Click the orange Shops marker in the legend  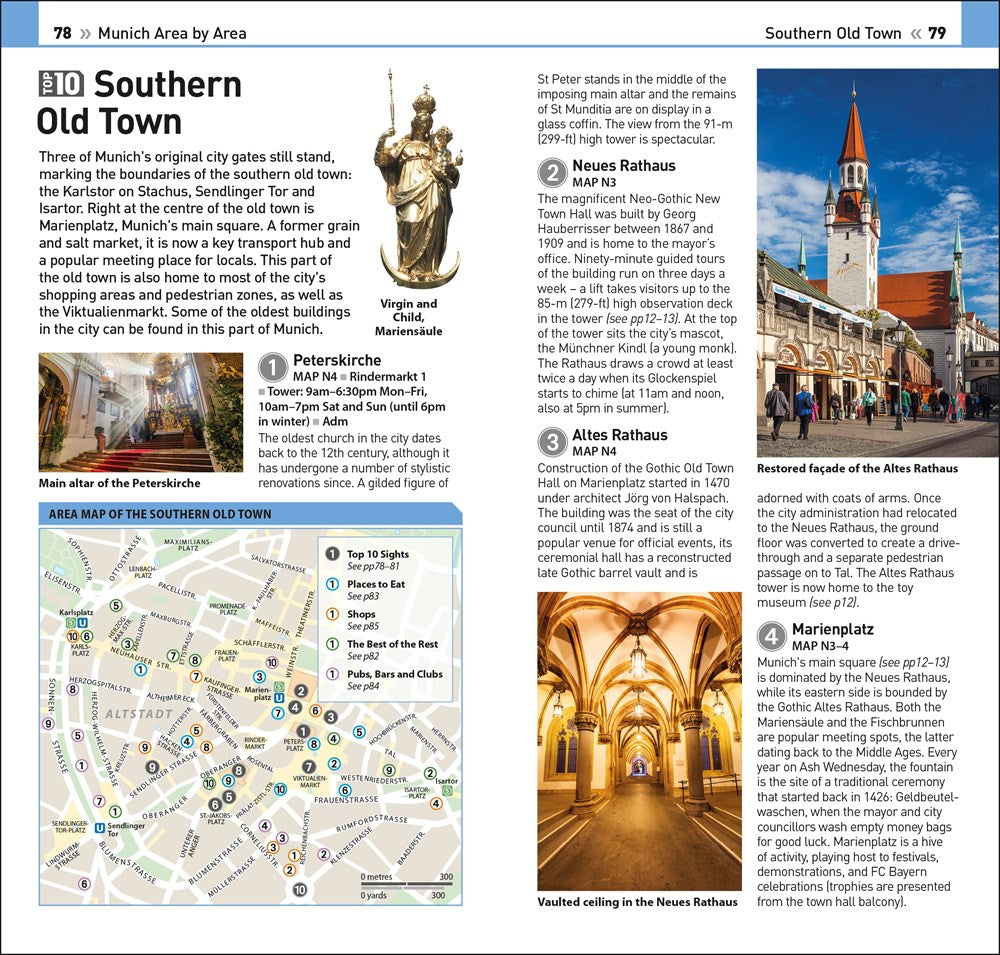333,614
